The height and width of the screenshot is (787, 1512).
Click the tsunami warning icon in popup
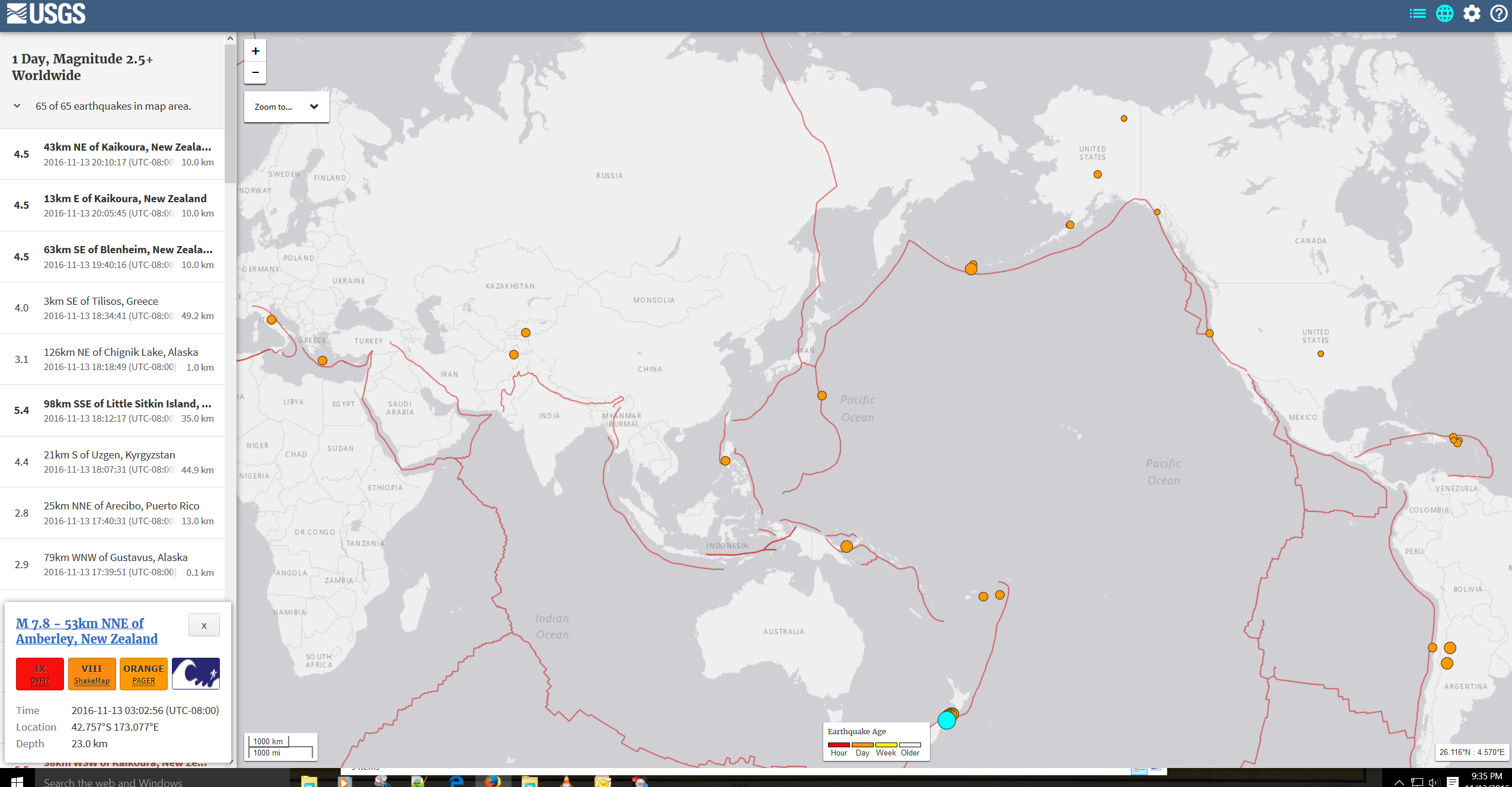pos(196,674)
